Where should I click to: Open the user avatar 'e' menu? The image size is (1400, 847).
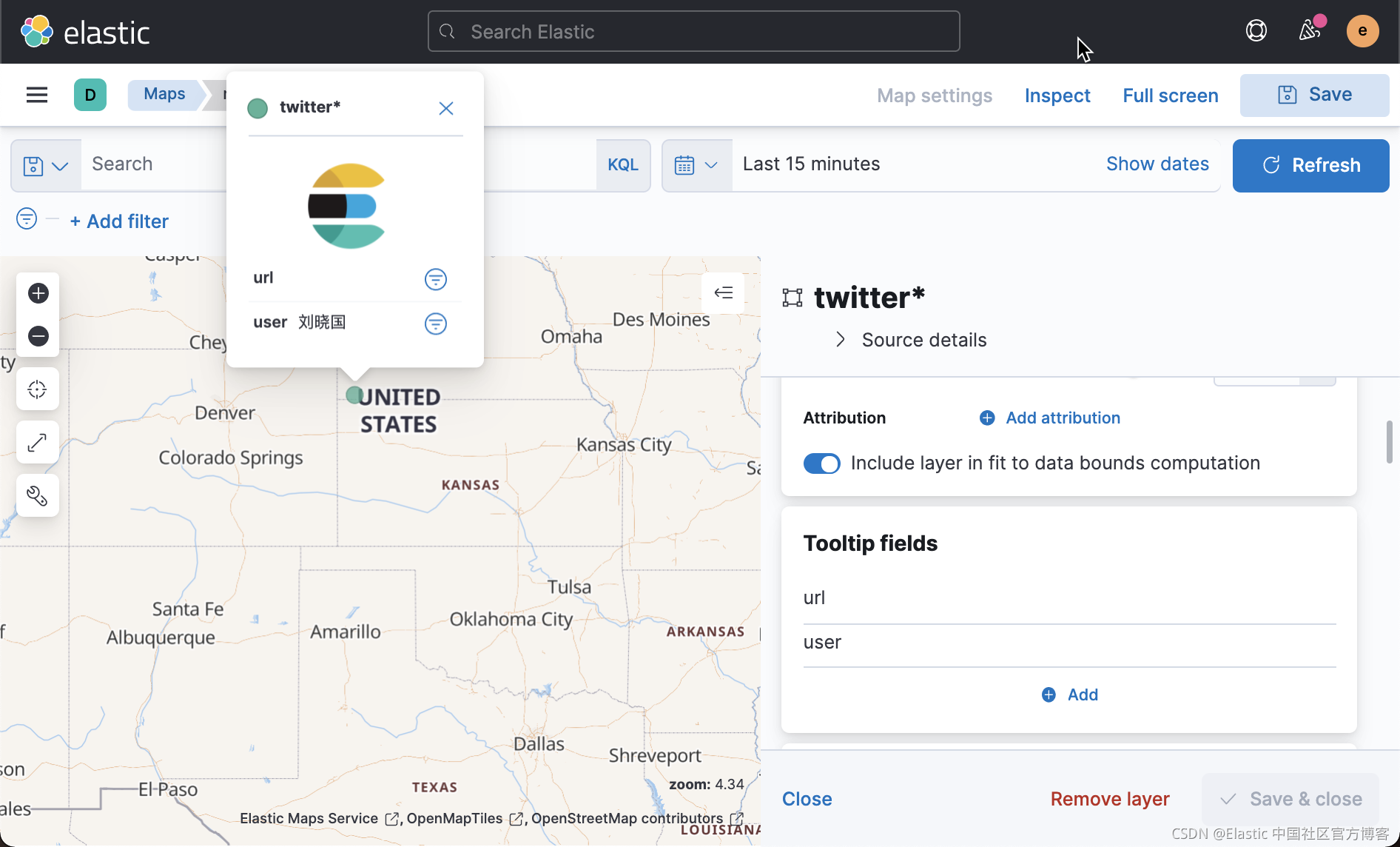[x=1362, y=31]
